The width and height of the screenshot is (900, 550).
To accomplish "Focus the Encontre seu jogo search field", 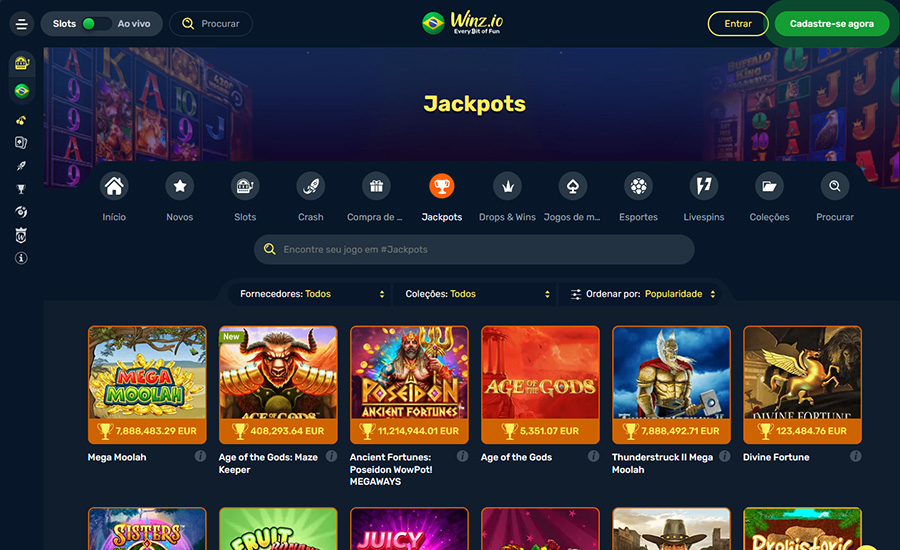I will [474, 249].
